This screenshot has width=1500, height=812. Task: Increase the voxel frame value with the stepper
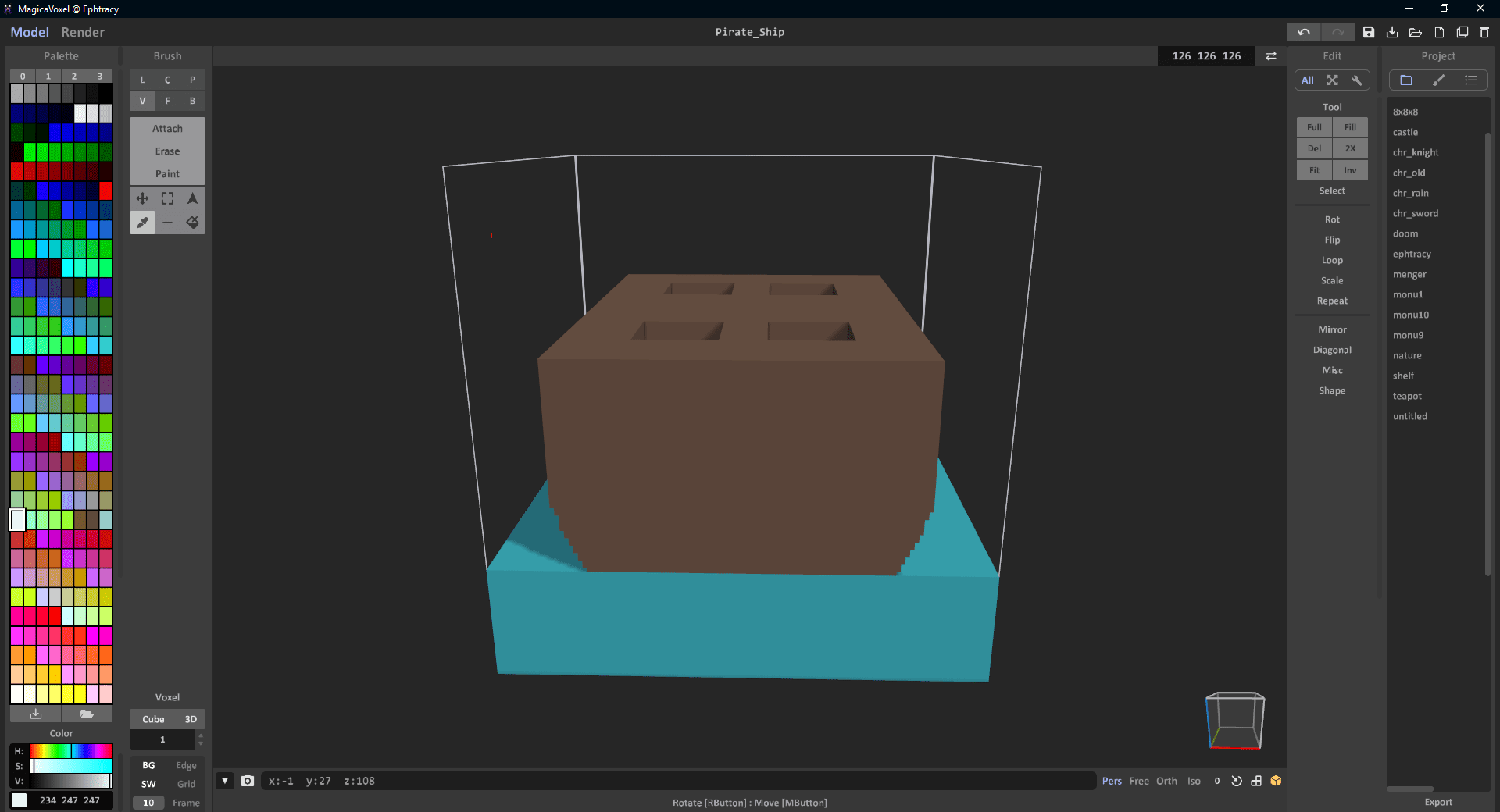[200, 735]
